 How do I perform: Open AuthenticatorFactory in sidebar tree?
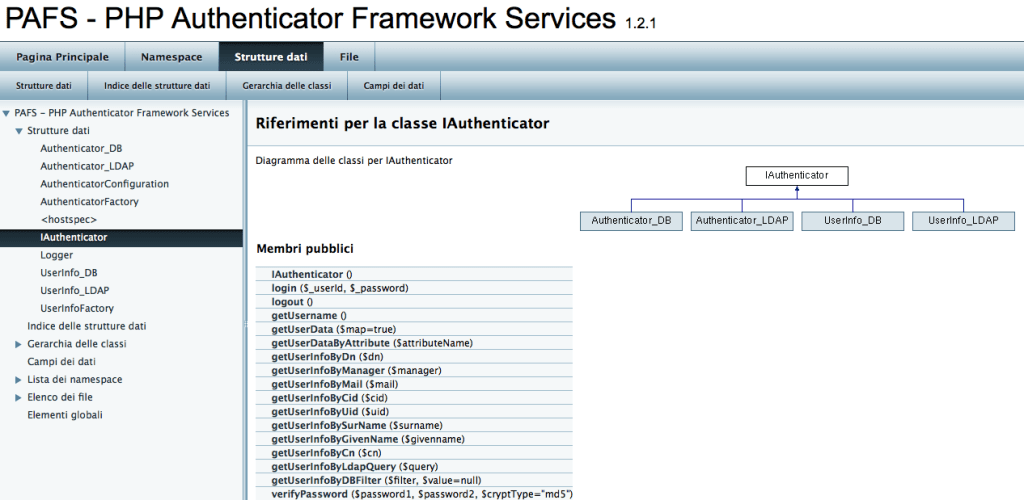tap(89, 202)
